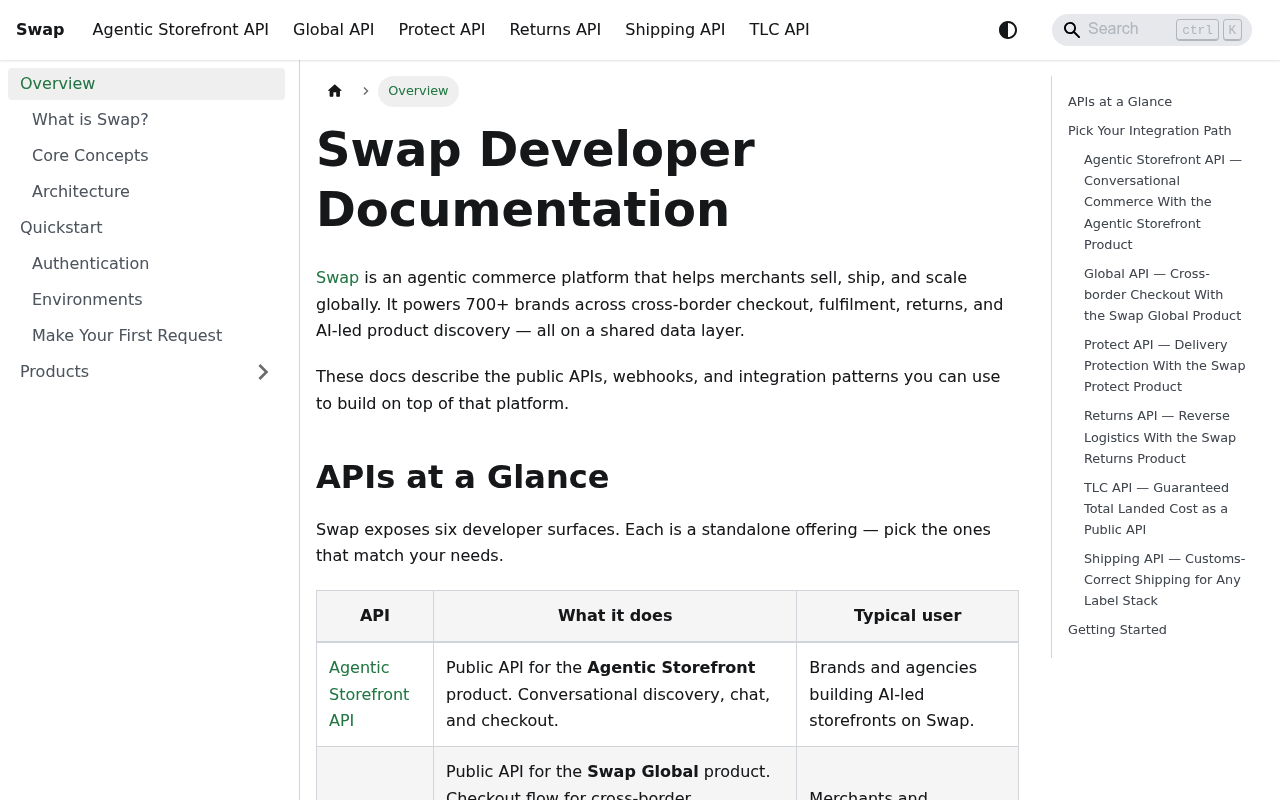Viewport: 1280px width, 800px height.
Task: Click the 'Typical user' table header
Action: click(908, 616)
